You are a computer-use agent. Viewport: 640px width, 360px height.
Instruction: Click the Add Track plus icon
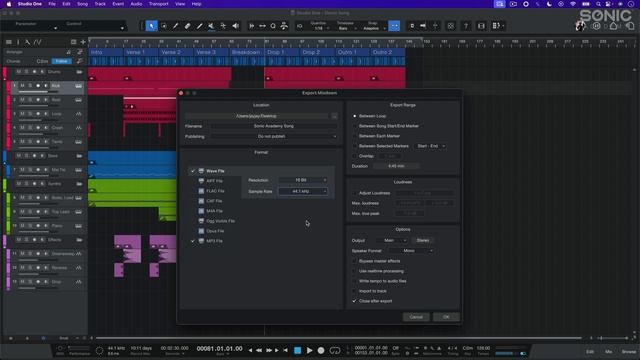point(83,42)
